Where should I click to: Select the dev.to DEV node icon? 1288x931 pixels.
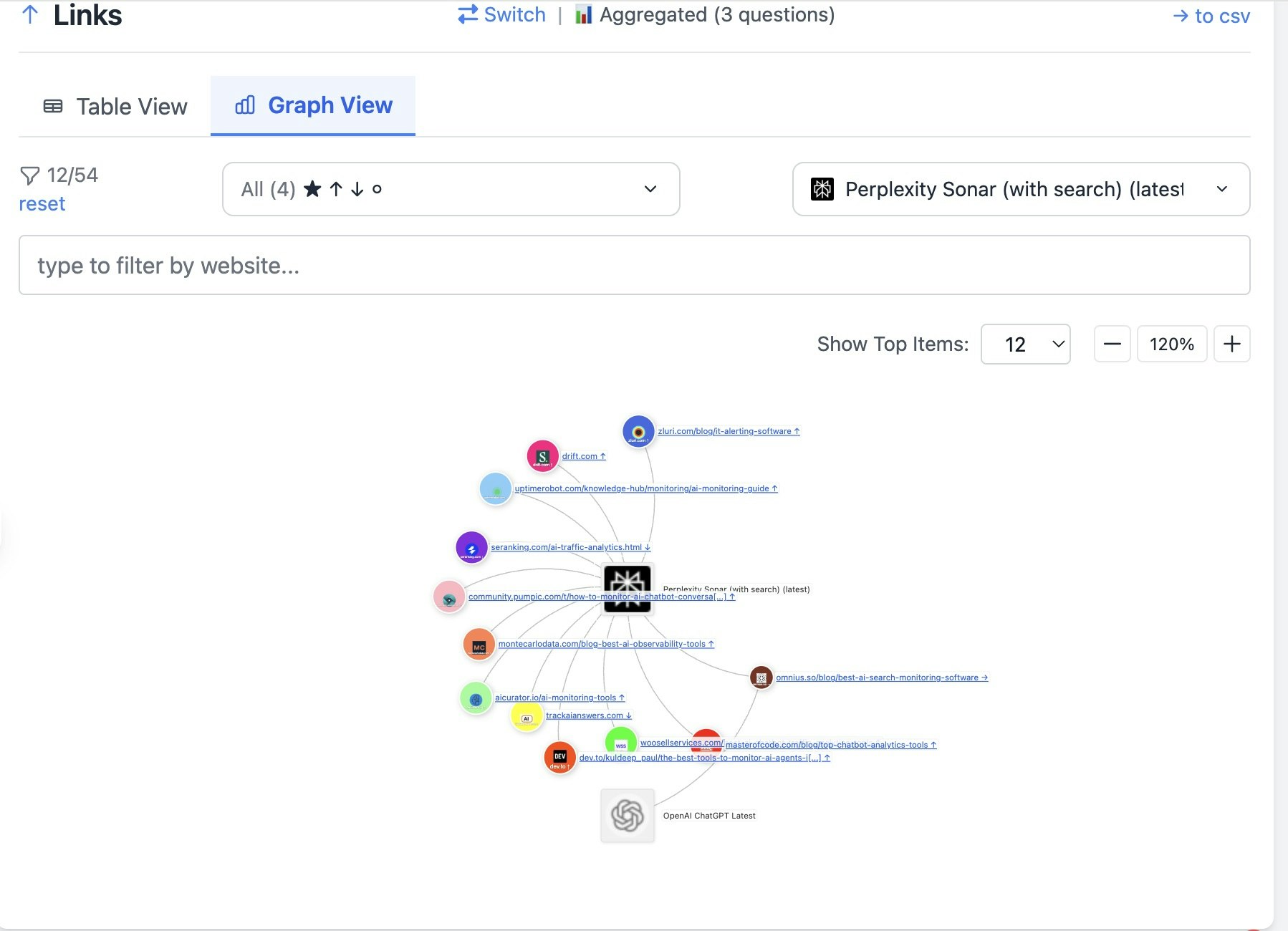[x=559, y=757]
